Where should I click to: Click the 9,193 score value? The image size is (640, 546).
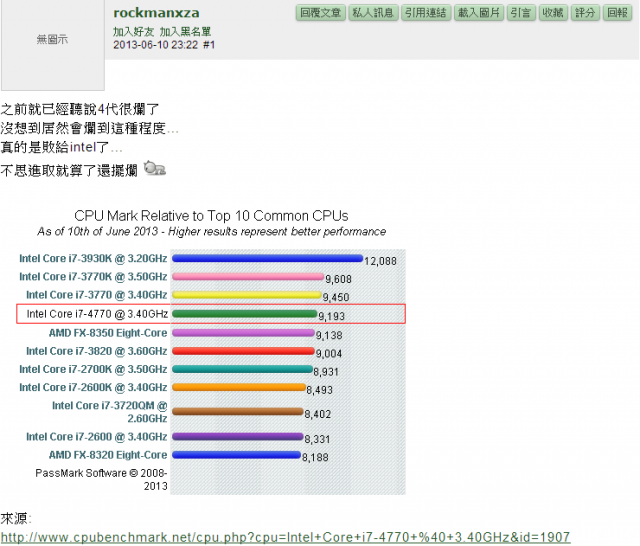[331, 316]
